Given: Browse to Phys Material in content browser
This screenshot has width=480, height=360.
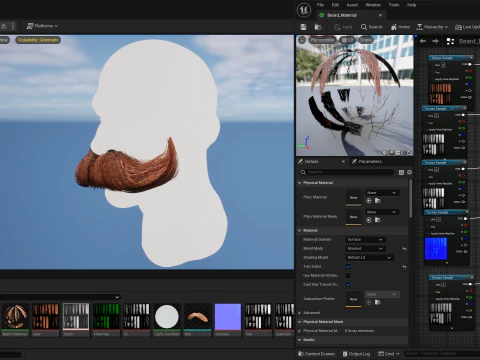Looking at the screenshot, I should tap(378, 201).
